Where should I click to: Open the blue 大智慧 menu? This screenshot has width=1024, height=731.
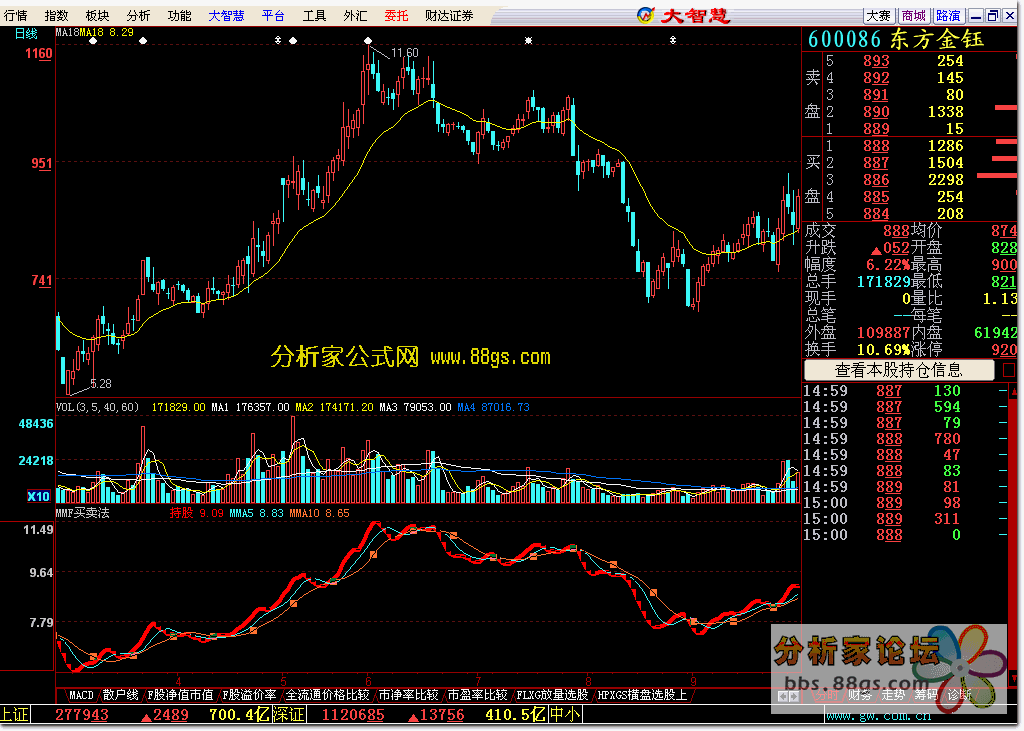(226, 16)
